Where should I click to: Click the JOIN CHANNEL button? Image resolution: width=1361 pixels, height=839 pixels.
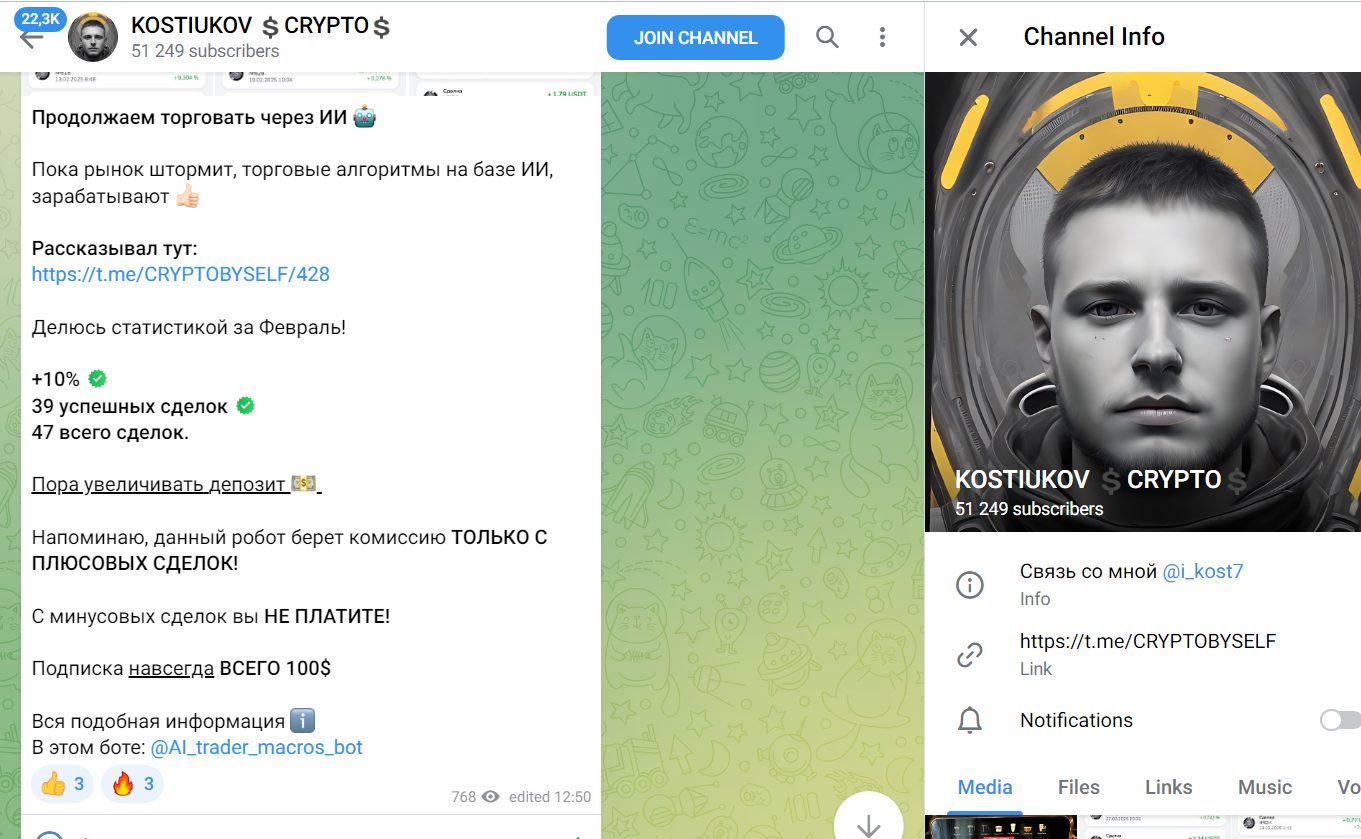695,38
